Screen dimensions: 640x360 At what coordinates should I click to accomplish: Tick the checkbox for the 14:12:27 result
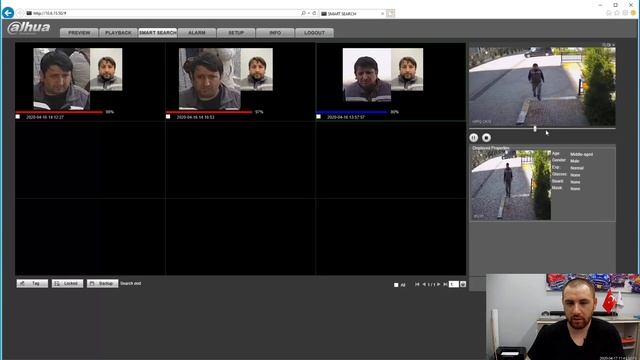point(18,117)
